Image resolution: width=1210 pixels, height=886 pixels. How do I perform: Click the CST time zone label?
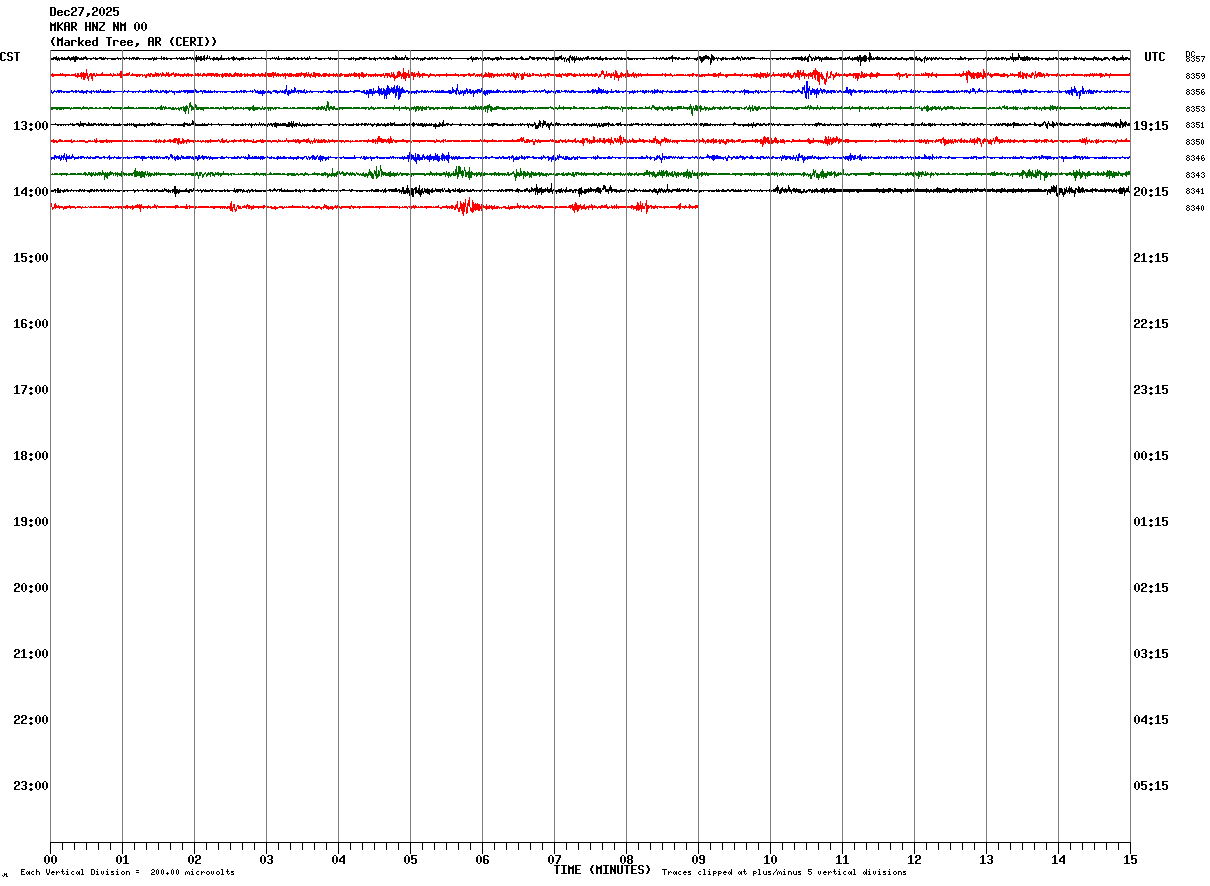click(x=10, y=57)
